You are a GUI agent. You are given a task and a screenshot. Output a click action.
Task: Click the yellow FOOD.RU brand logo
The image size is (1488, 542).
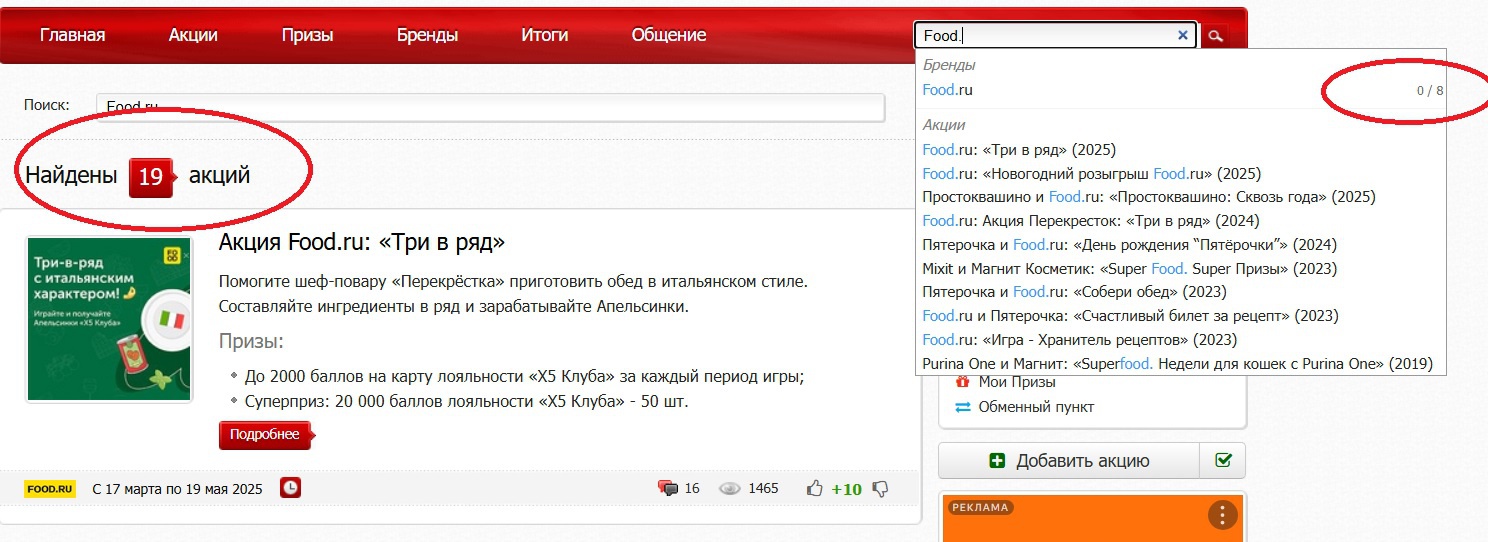50,489
